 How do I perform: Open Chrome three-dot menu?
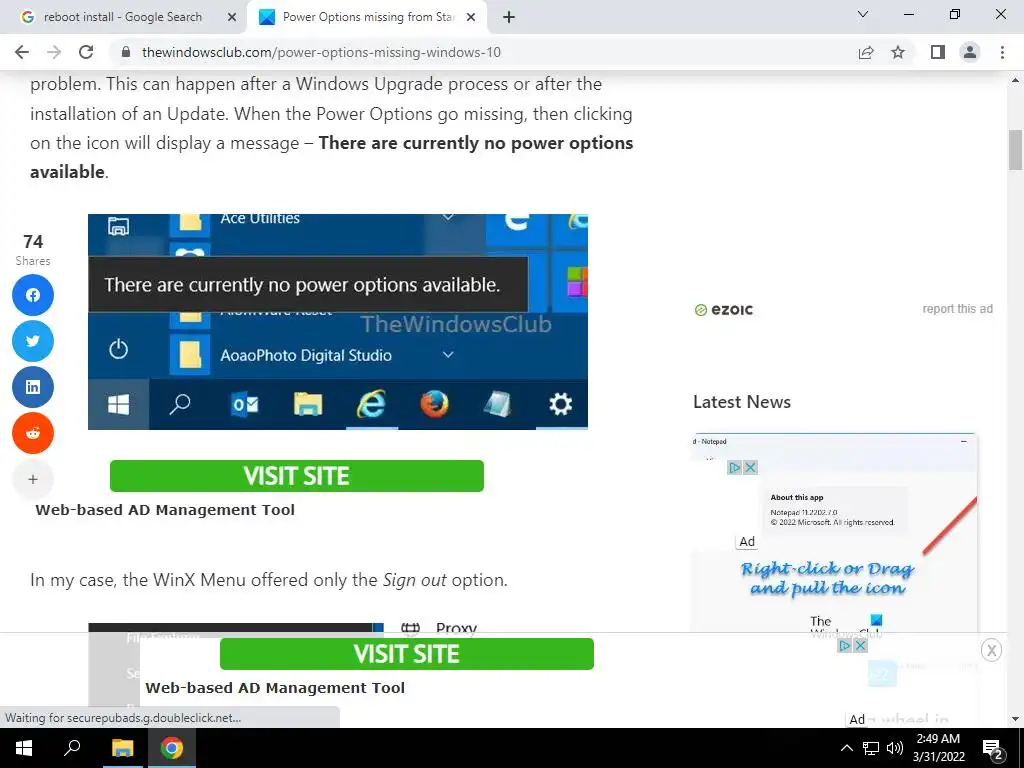(1002, 52)
